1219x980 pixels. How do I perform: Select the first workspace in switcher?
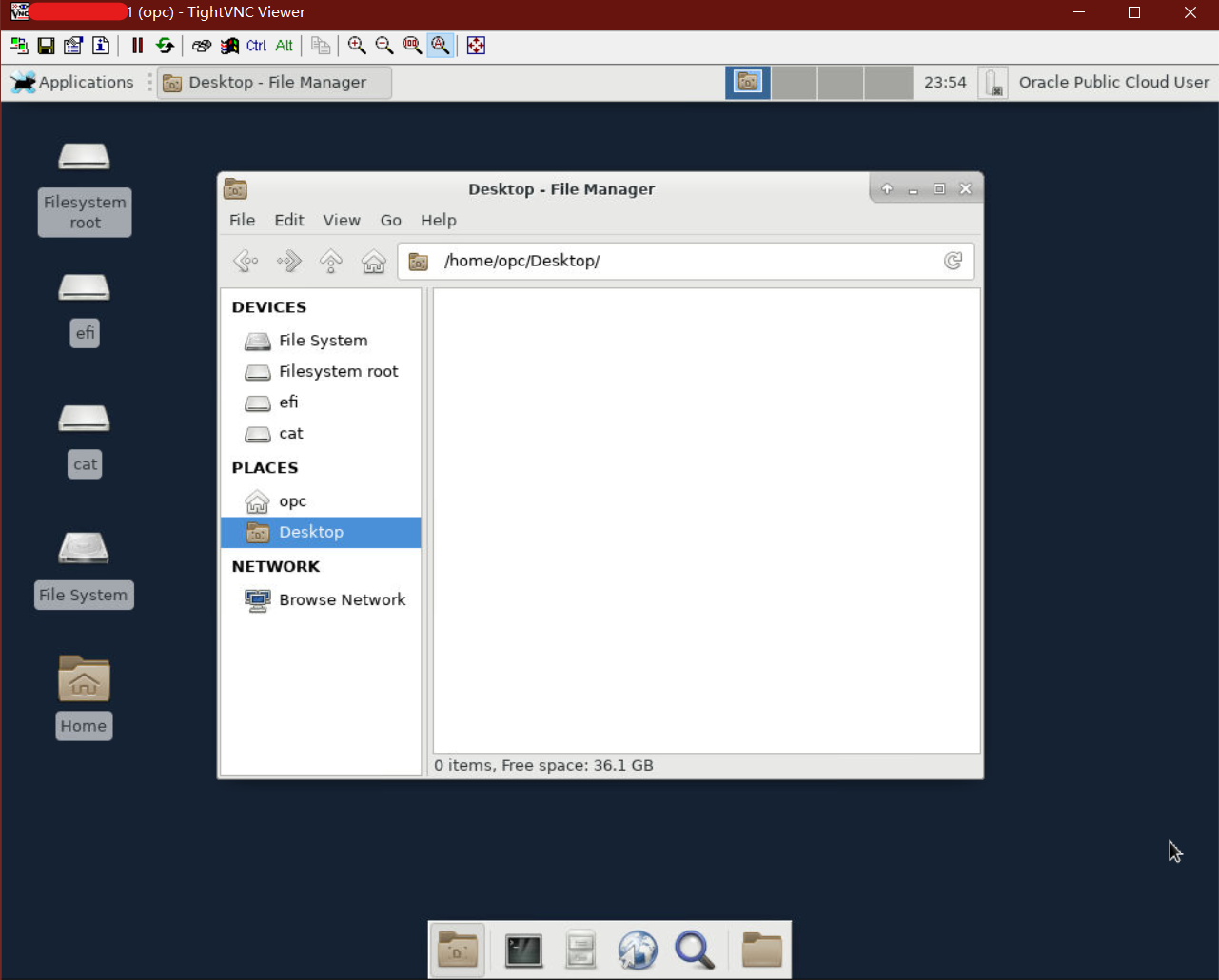pos(748,82)
